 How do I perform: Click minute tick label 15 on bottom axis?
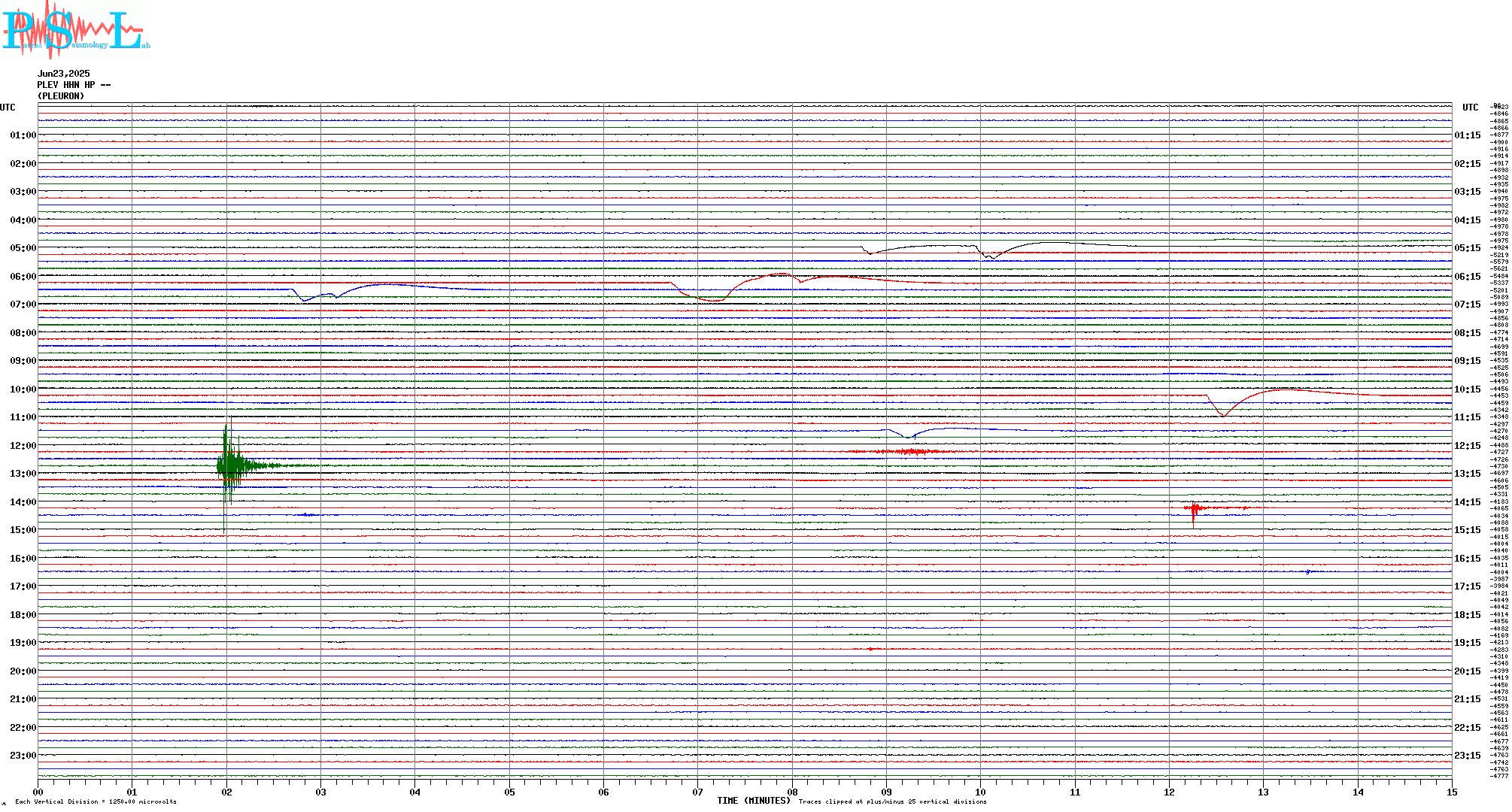point(1452,792)
